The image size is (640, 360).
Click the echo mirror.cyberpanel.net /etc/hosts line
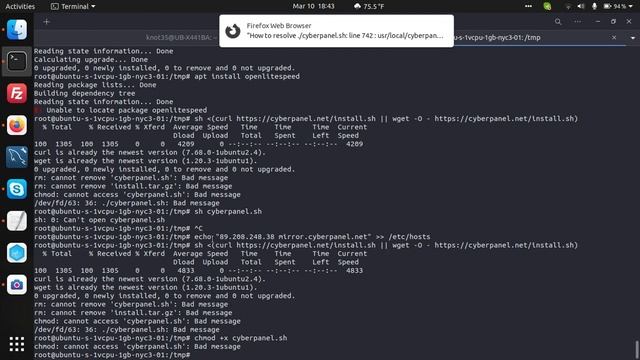[x=232, y=237]
